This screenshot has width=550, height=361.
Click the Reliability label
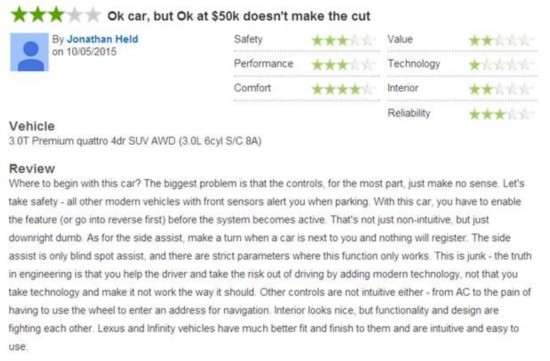pyautogui.click(x=409, y=113)
